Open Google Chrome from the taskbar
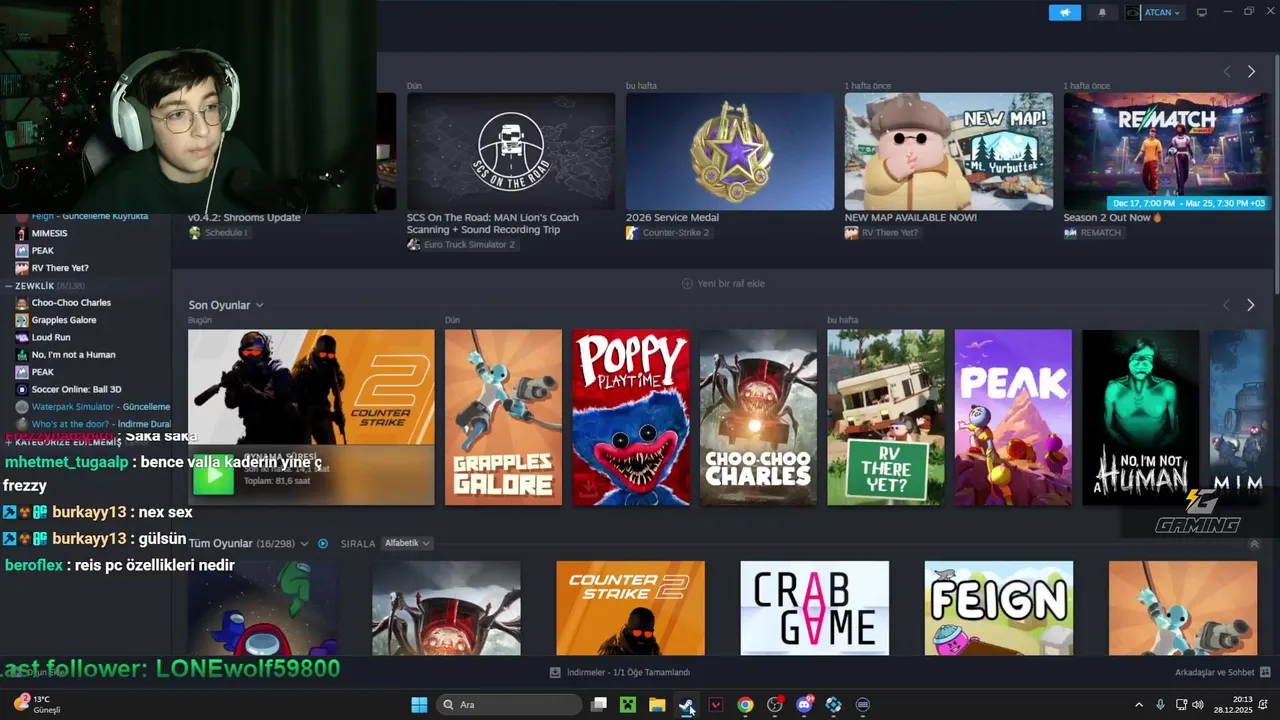The height and width of the screenshot is (720, 1280). coord(745,704)
